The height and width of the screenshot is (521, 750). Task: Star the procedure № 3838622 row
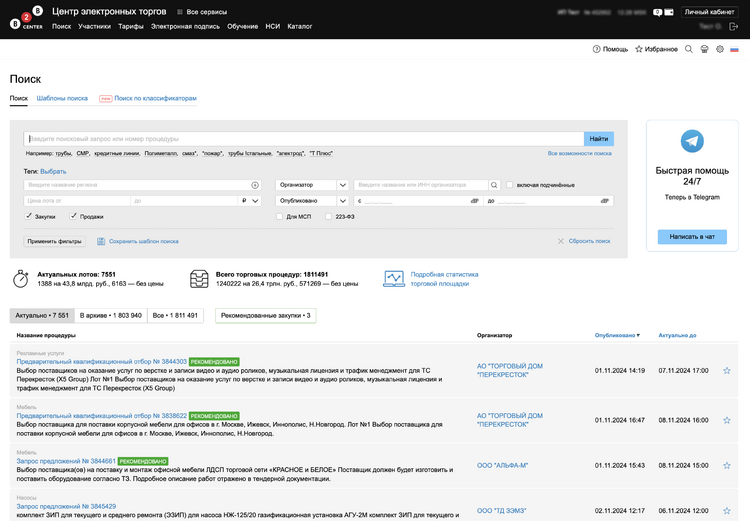727,420
